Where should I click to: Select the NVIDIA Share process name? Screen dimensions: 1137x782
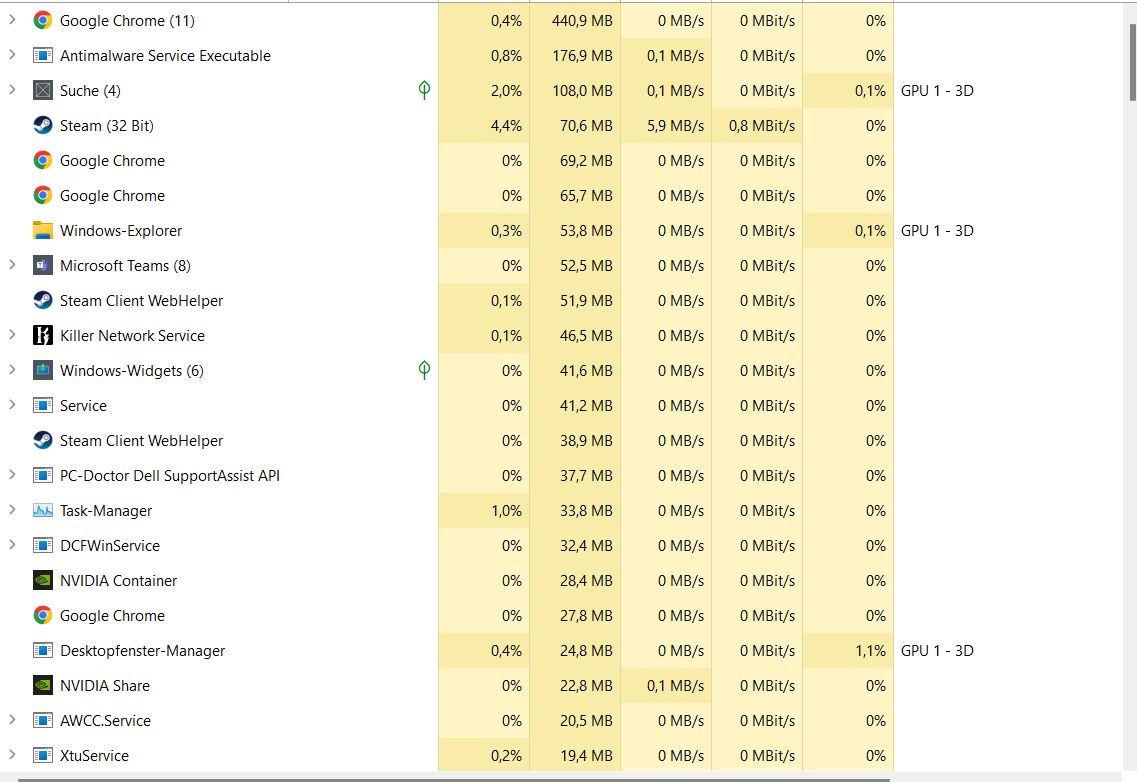[104, 686]
